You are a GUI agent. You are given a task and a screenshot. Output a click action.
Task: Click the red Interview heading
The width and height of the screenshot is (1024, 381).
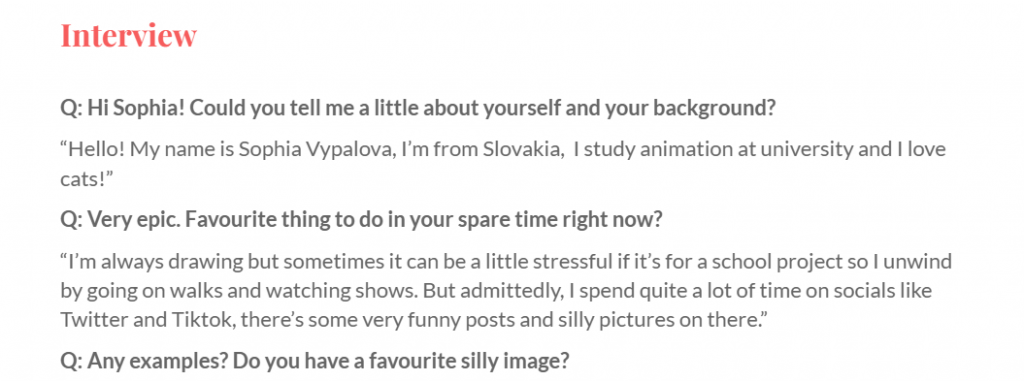[128, 35]
